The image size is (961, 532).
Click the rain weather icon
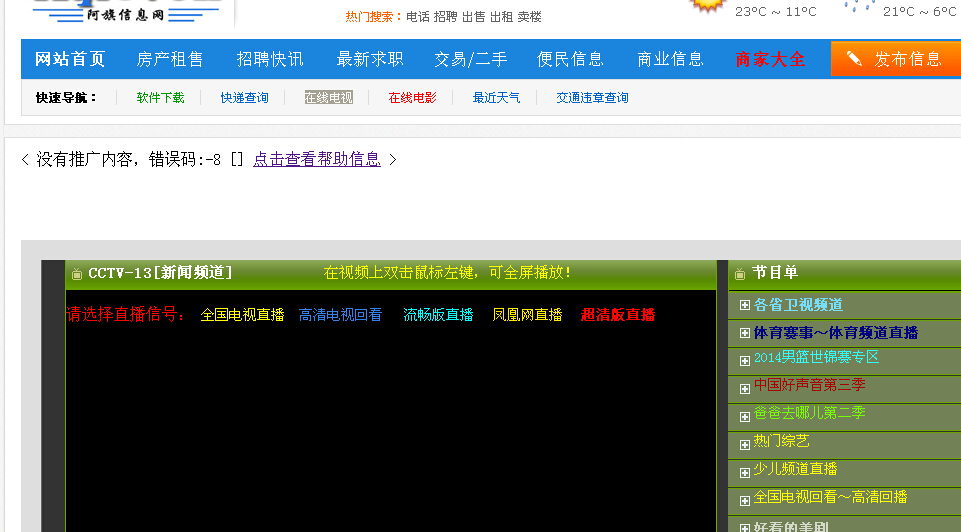pos(858,5)
